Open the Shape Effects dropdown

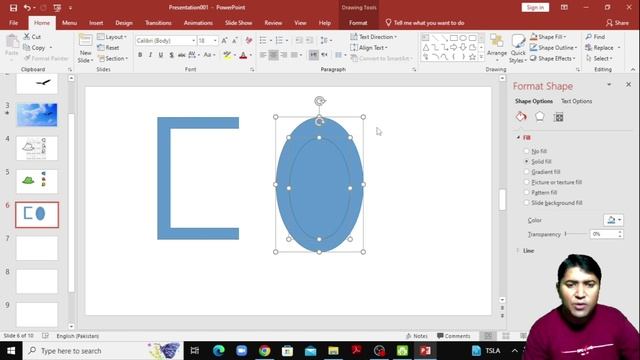coord(553,58)
